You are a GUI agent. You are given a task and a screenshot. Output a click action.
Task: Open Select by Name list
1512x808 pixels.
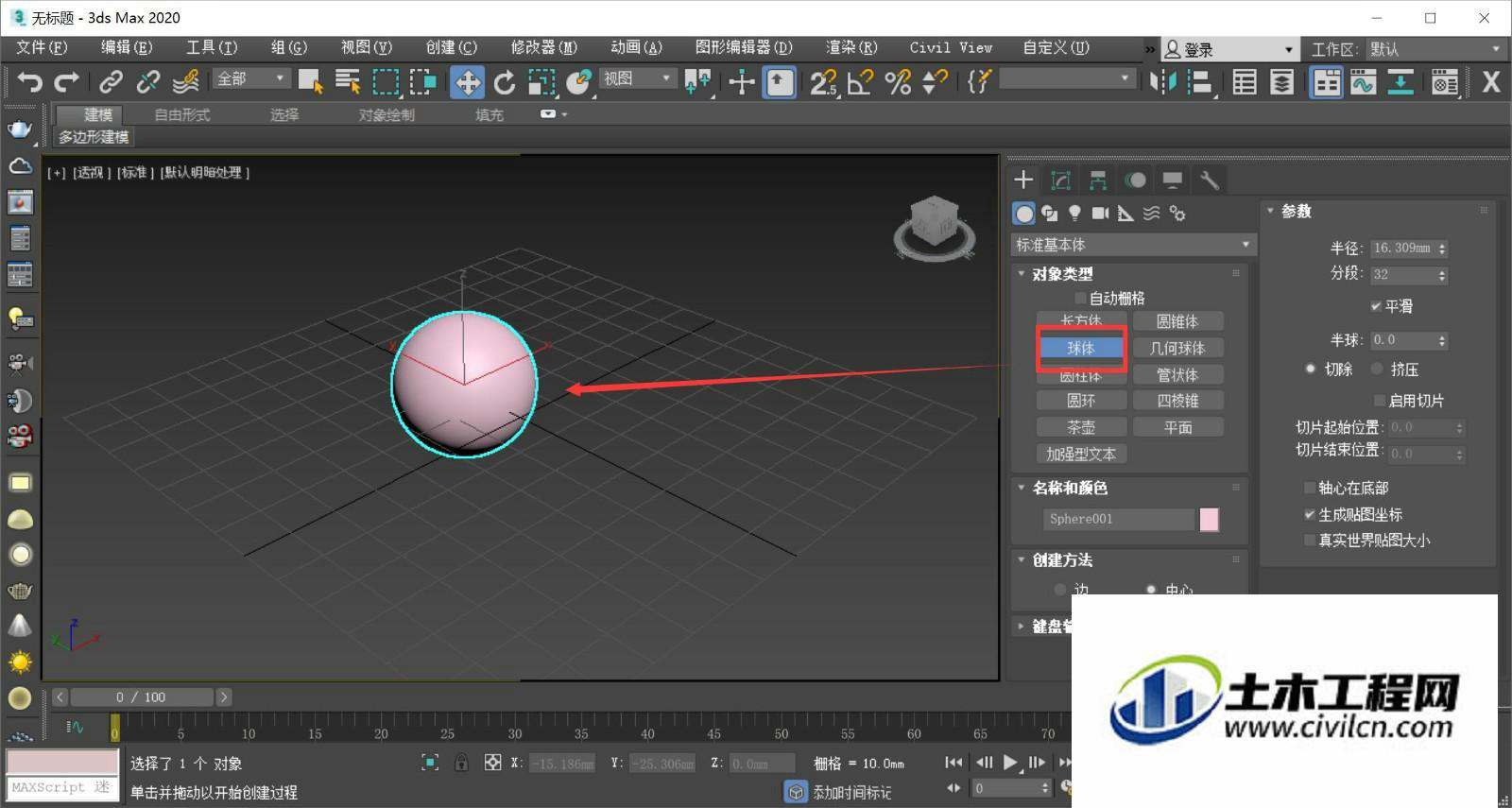point(348,82)
